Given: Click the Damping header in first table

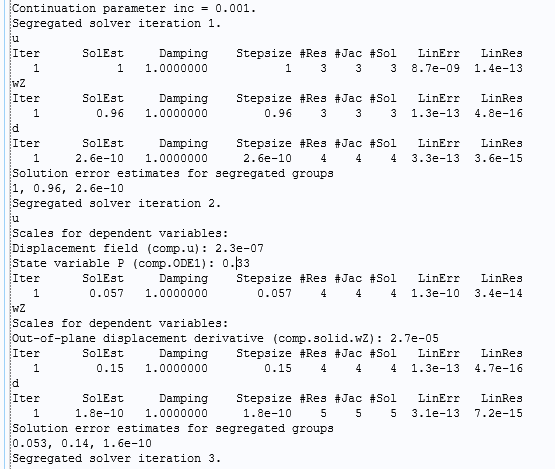Looking at the screenshot, I should [183, 53].
